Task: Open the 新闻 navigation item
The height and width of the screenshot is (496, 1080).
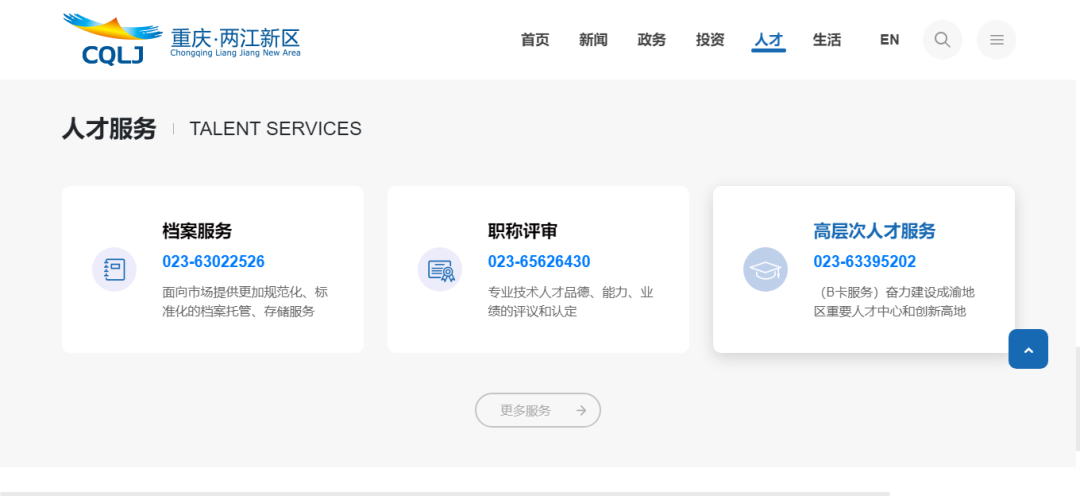Action: click(x=593, y=40)
